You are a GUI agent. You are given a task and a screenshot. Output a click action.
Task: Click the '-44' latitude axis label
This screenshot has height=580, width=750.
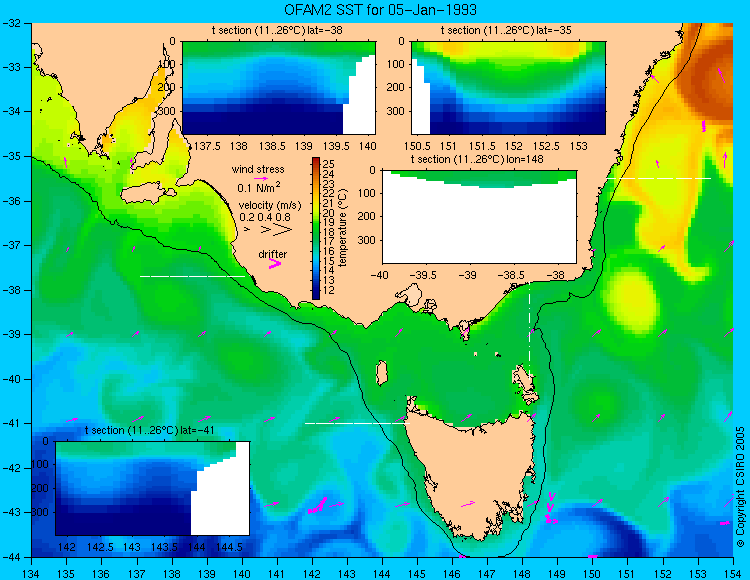click(11, 557)
